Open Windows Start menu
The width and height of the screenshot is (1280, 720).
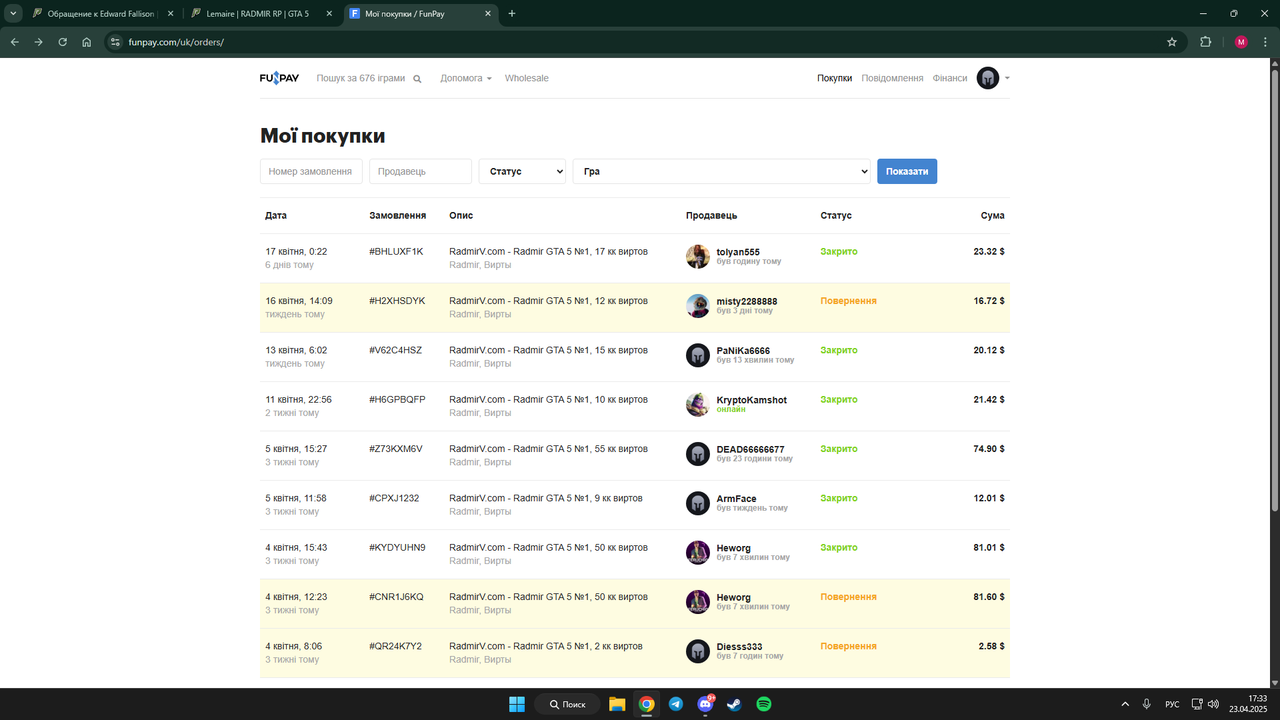(x=517, y=704)
